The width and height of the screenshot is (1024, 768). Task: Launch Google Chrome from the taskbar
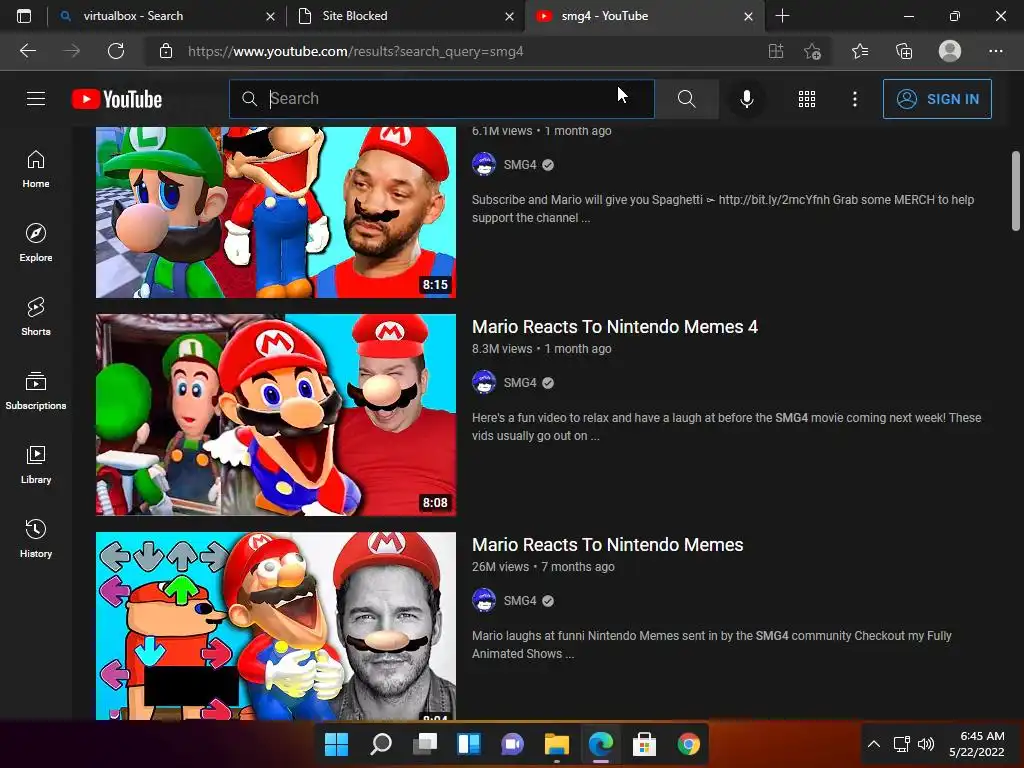click(688, 744)
